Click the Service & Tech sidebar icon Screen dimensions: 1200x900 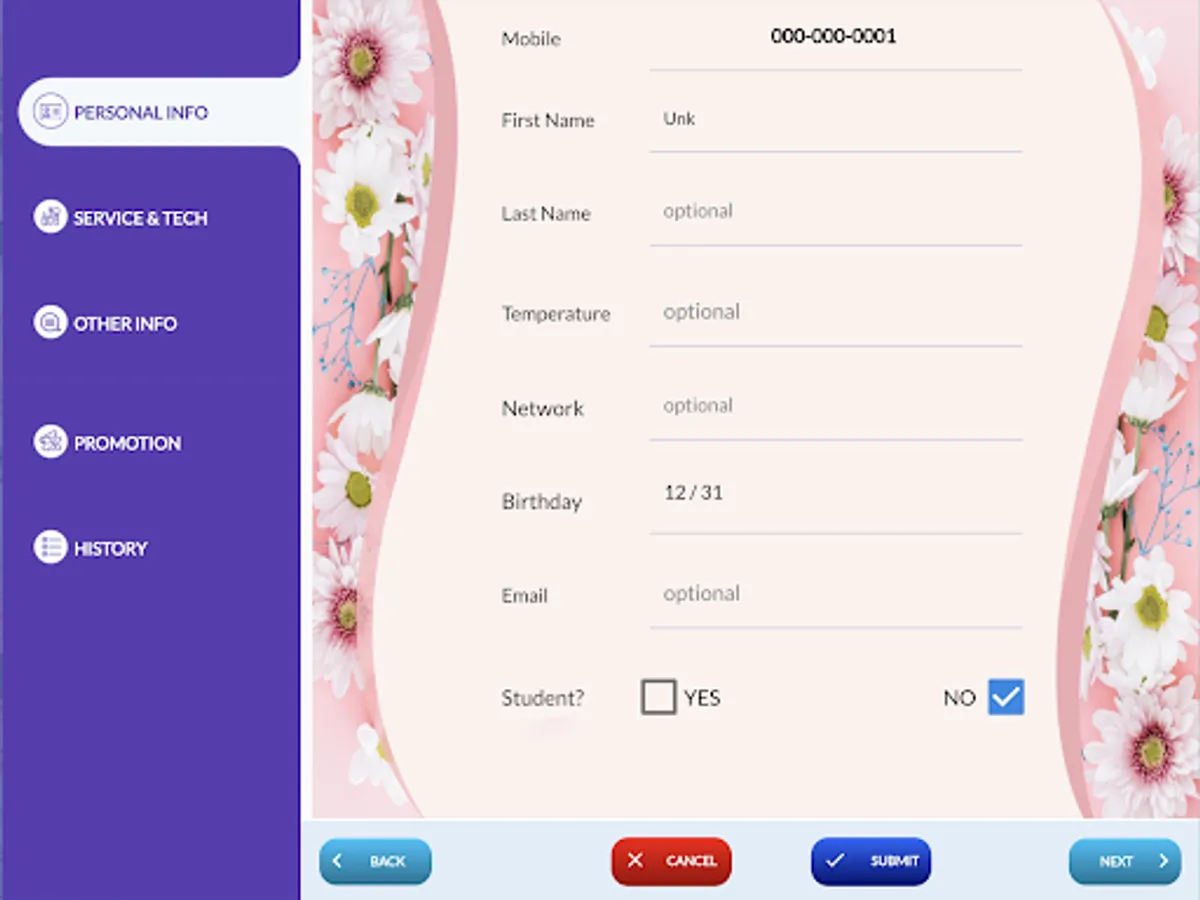pos(50,217)
